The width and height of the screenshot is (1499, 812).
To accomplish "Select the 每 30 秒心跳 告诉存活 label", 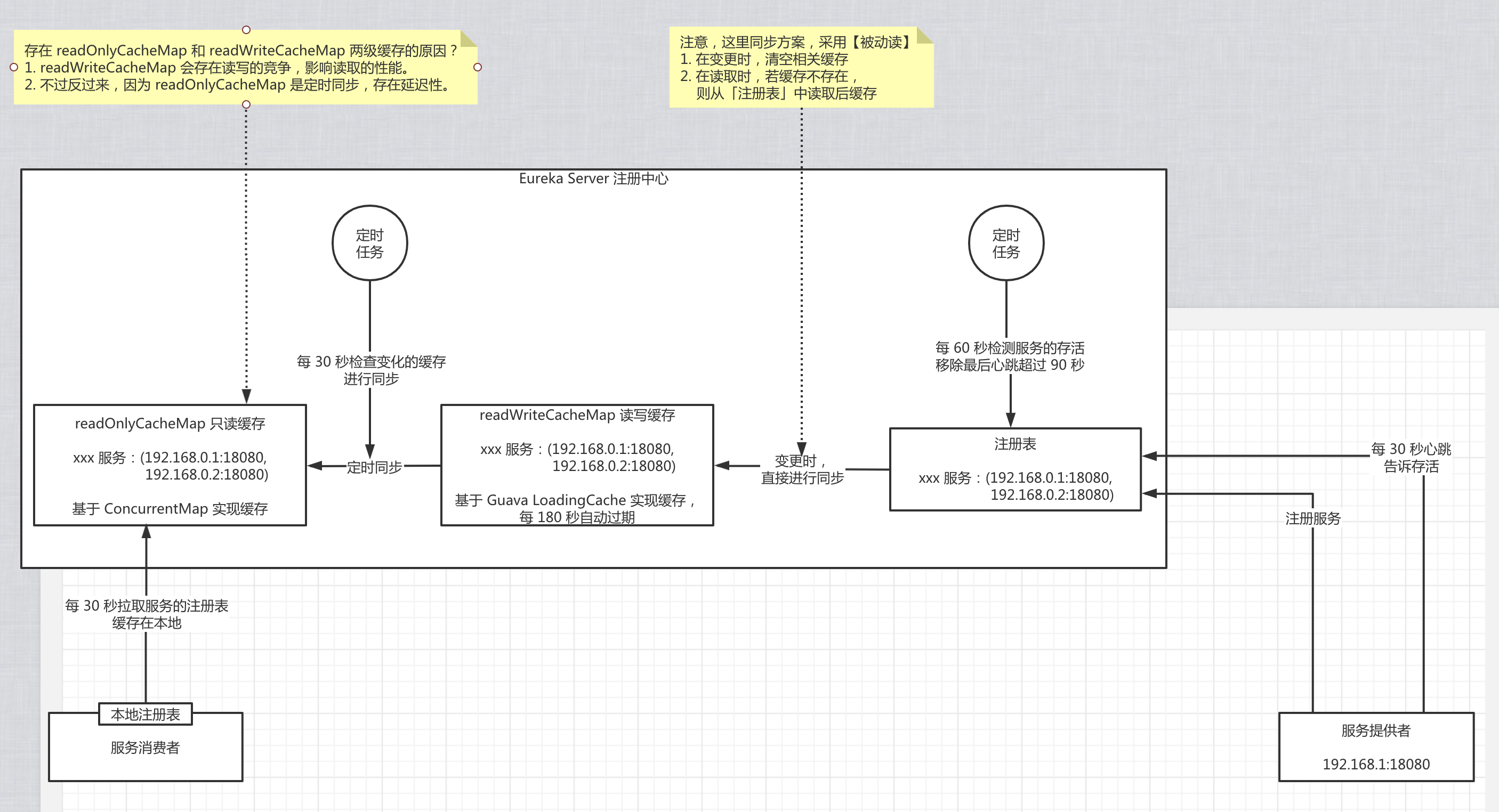I will (x=1411, y=457).
